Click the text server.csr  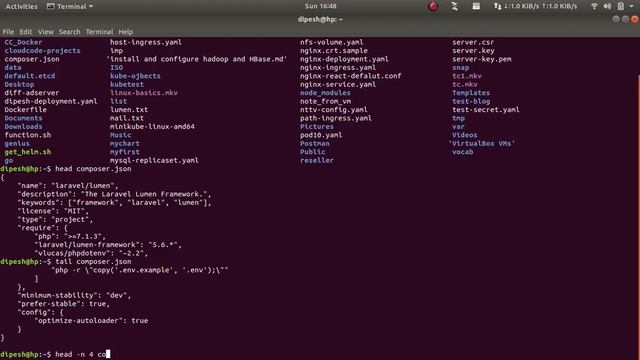coord(473,42)
